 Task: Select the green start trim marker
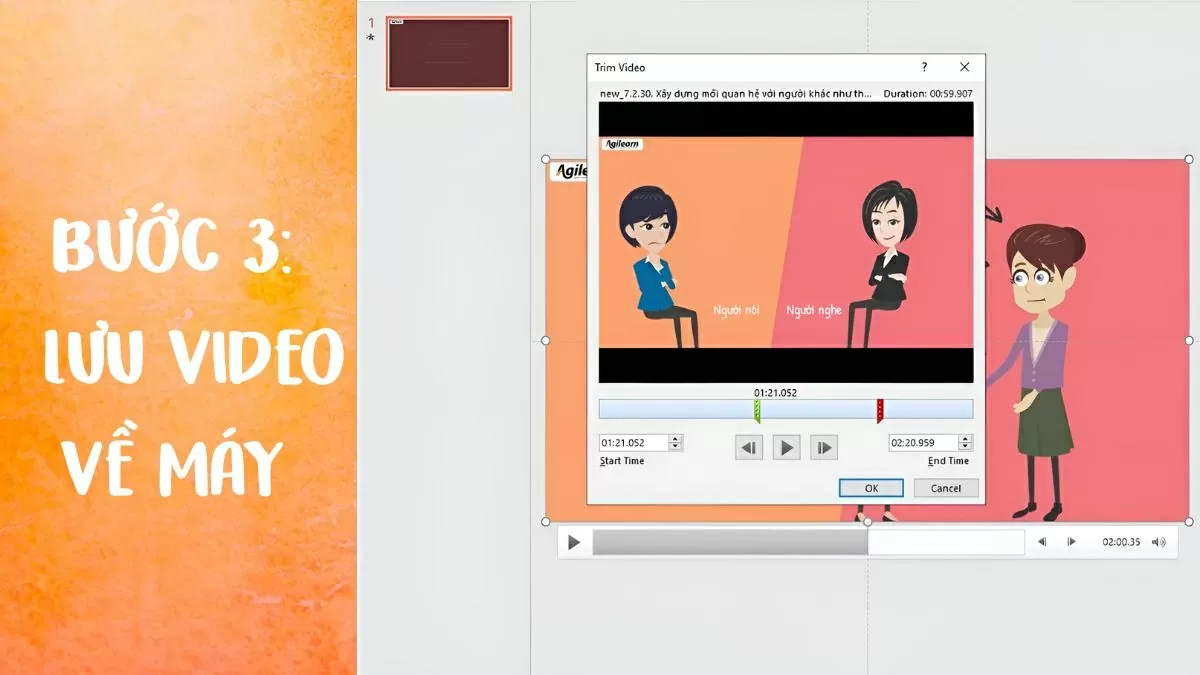pos(759,408)
